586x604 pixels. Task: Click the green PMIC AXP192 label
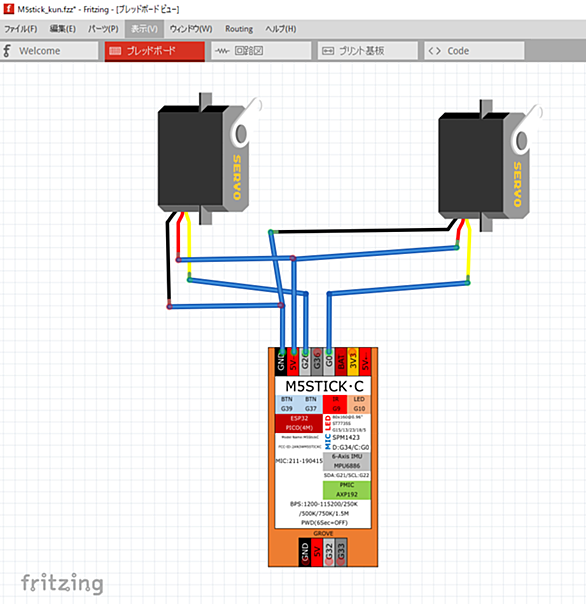click(x=347, y=490)
